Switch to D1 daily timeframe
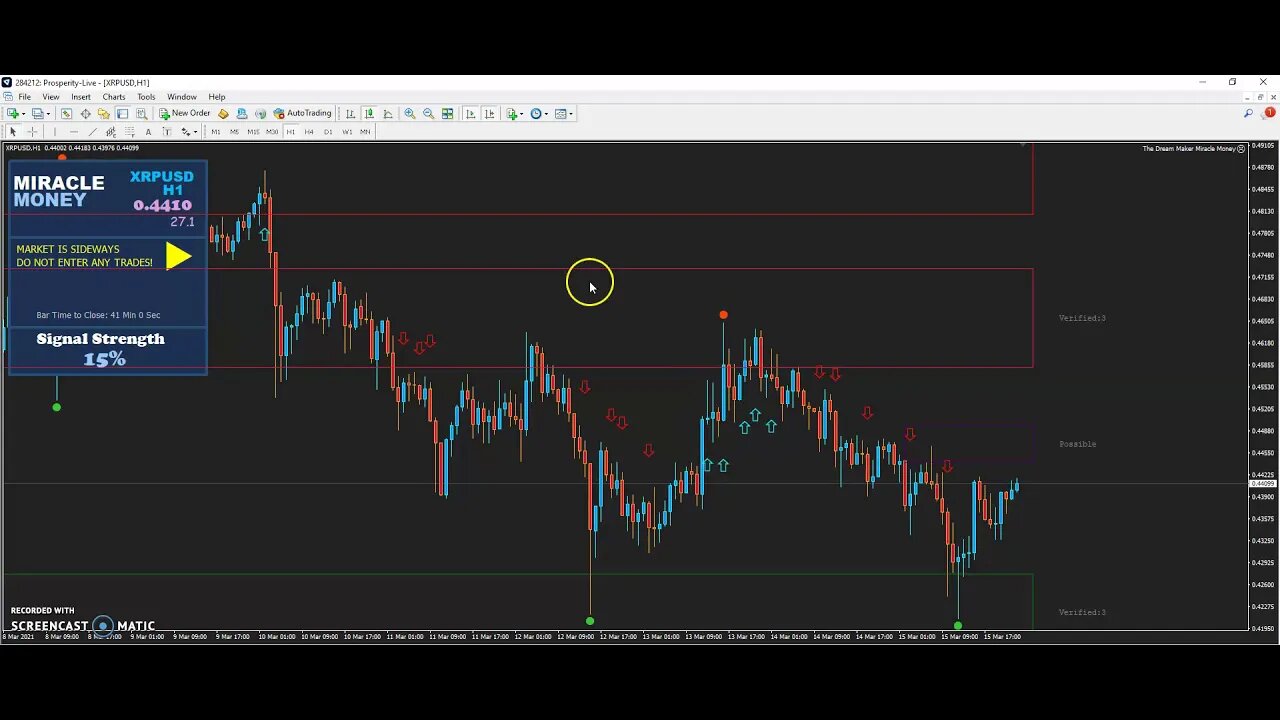1280x720 pixels. 328,132
